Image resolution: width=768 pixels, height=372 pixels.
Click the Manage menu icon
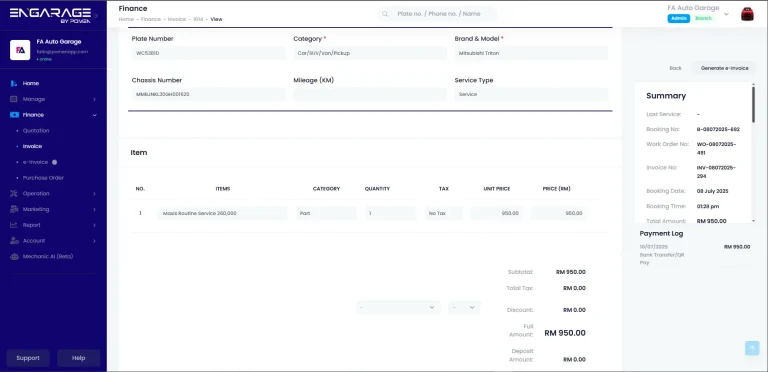14,99
